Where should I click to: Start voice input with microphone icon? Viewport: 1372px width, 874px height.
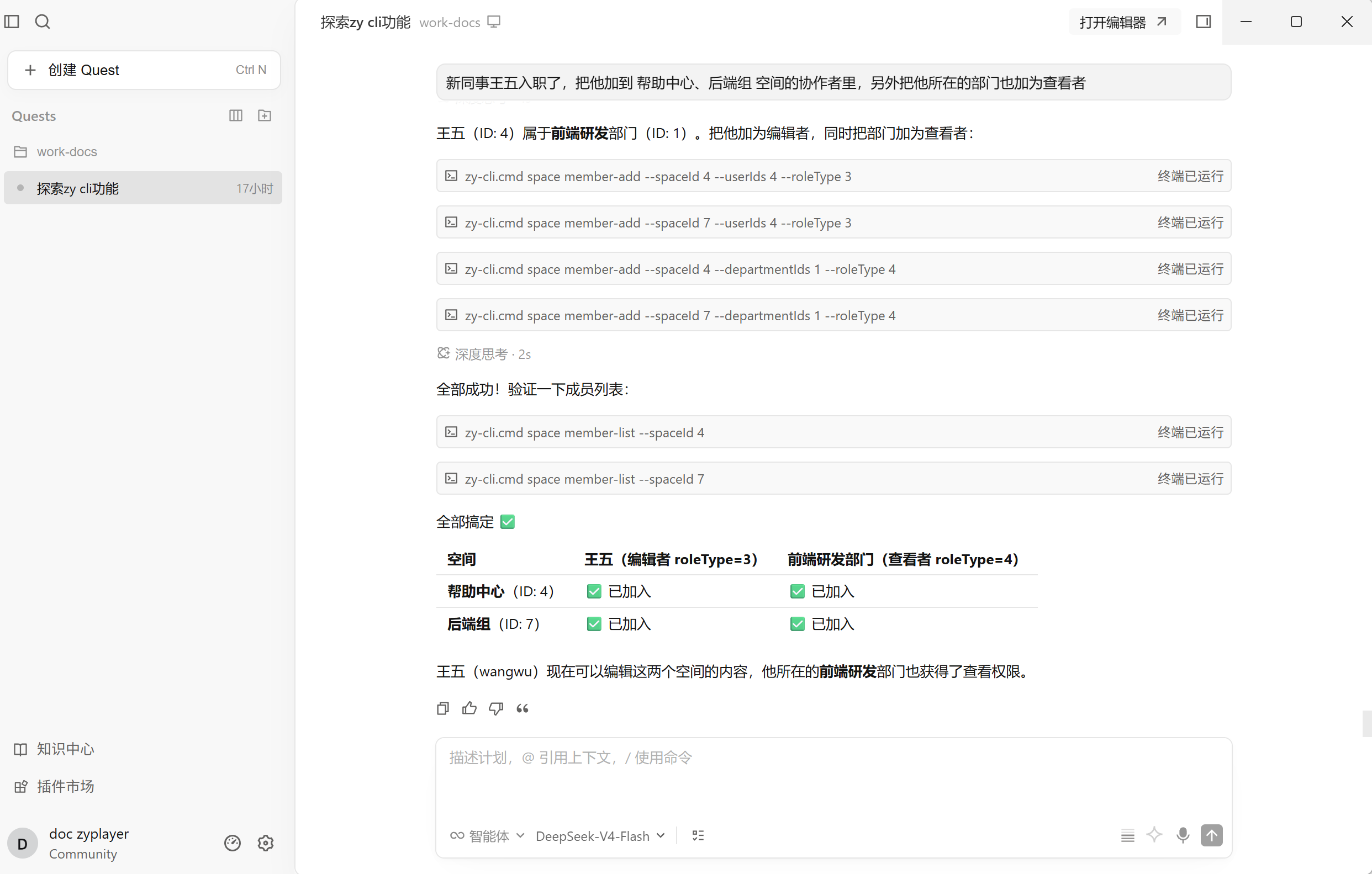1183,835
